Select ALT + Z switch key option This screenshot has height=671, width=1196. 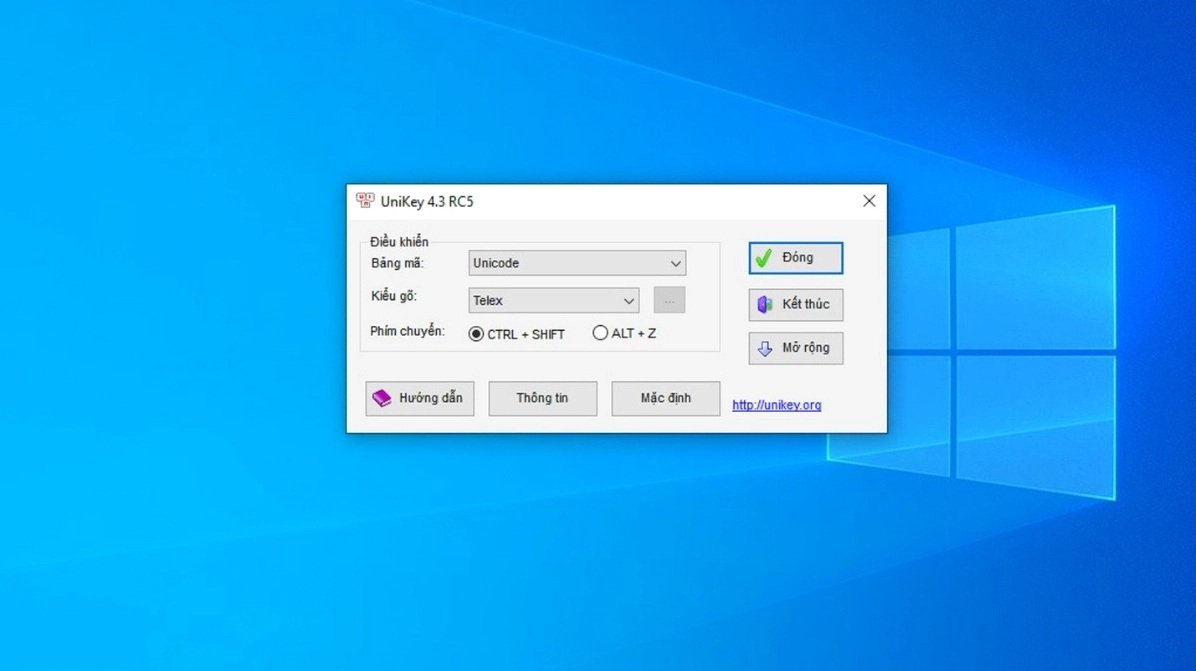tap(624, 333)
